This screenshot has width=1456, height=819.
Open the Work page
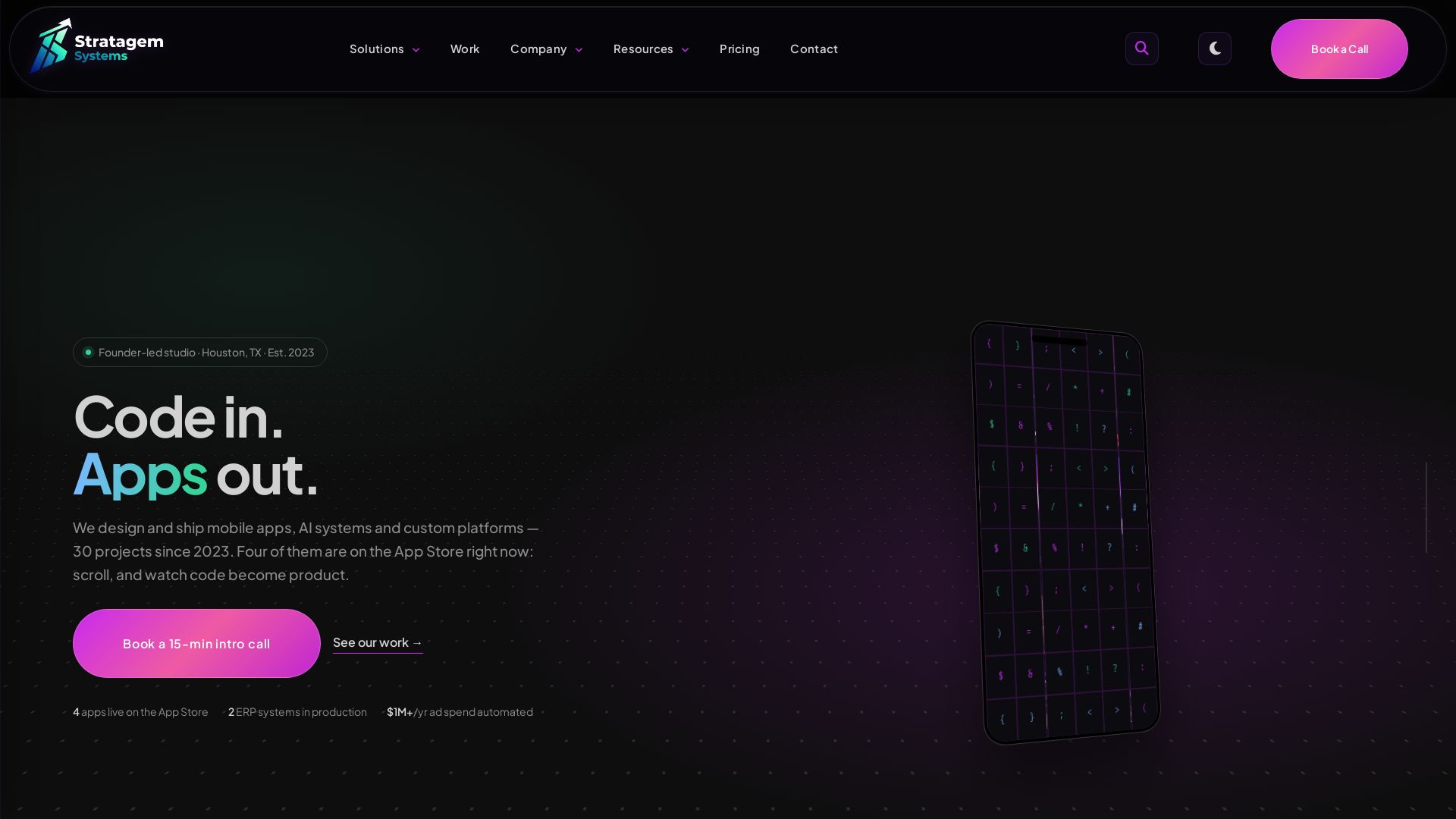coord(465,49)
